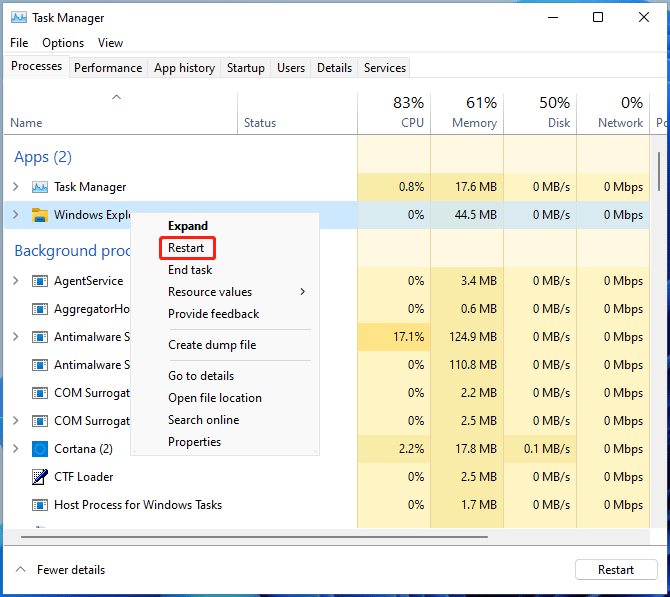Sort by the Name column header

[x=120, y=113]
